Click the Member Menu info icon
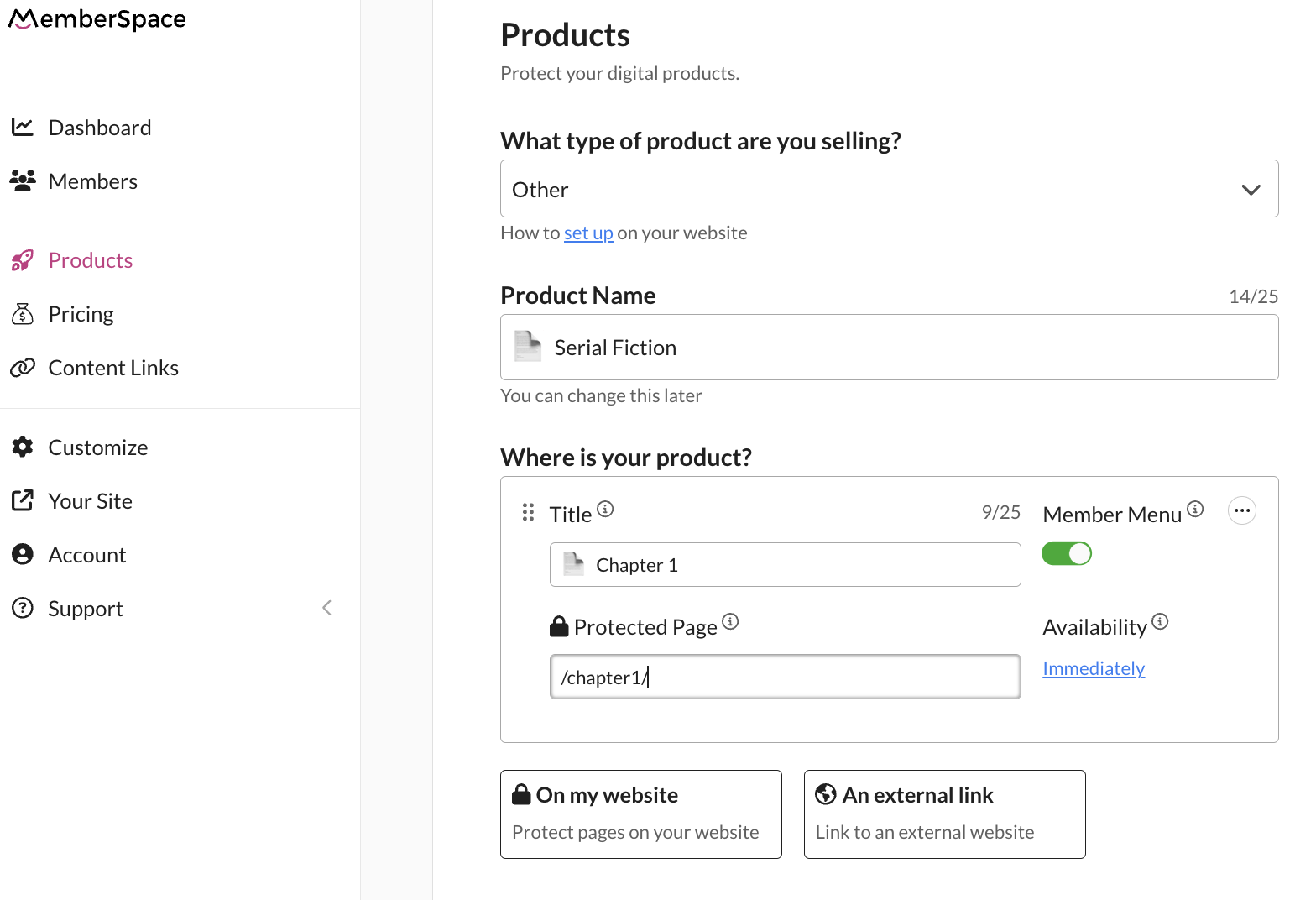Viewport: 1316px width, 900px height. point(1195,509)
